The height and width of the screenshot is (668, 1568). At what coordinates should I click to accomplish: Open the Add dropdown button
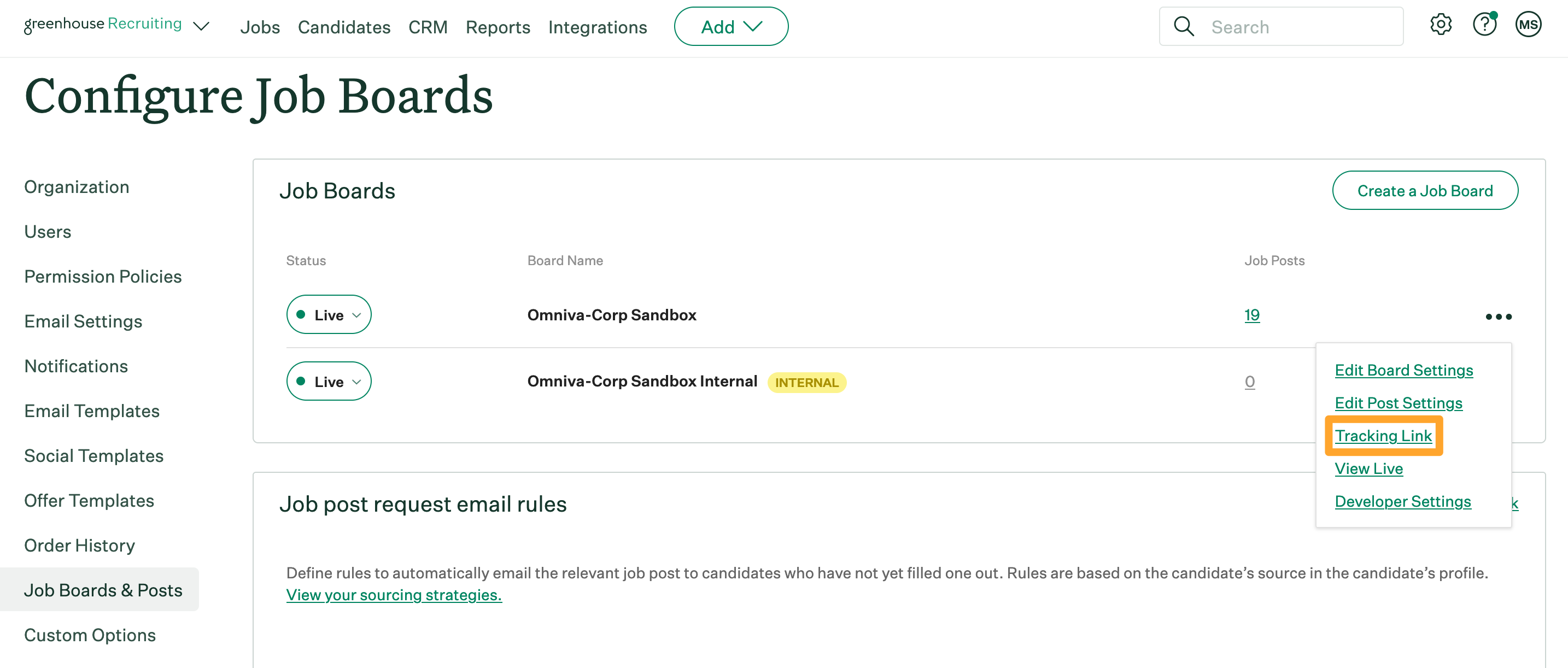point(731,27)
